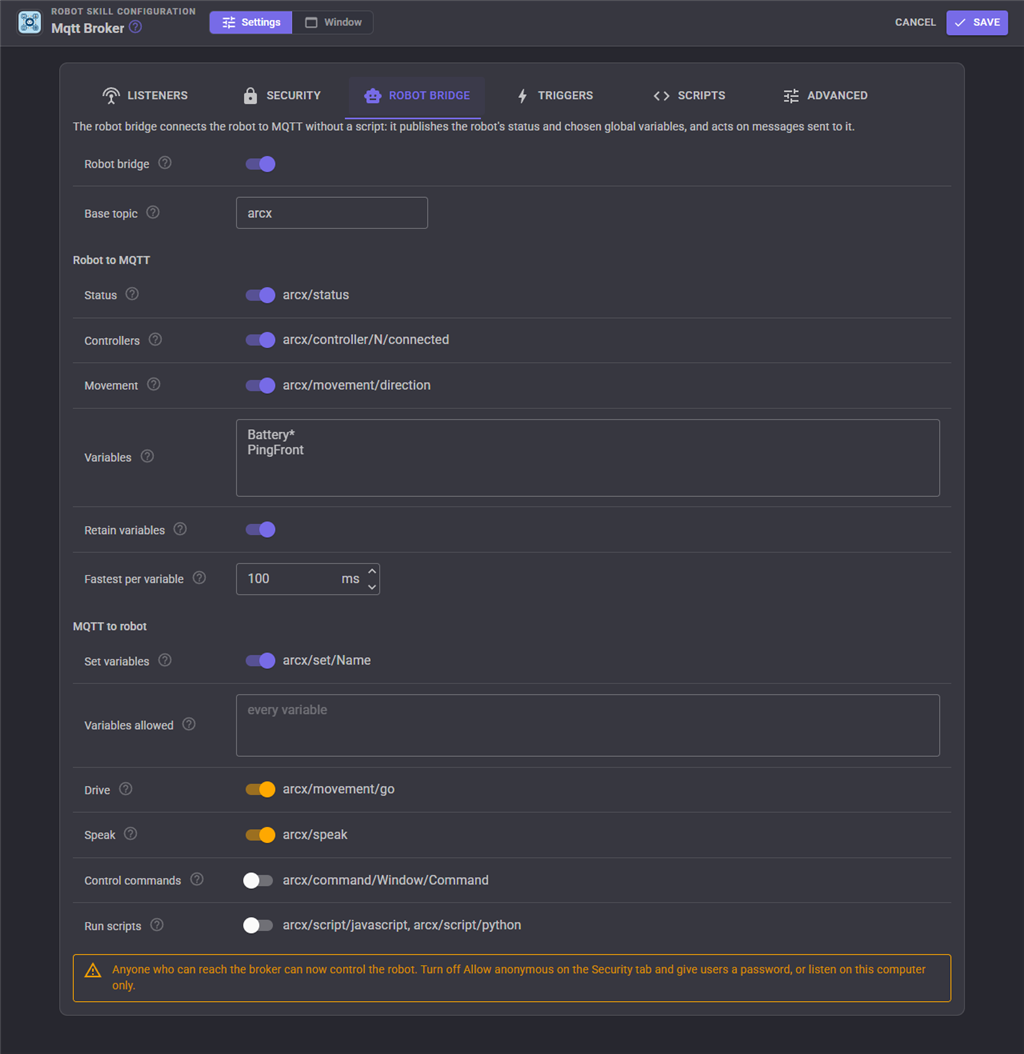Image resolution: width=1024 pixels, height=1054 pixels.
Task: Click the Mqtt Broker skill logo icon
Action: click(30, 22)
